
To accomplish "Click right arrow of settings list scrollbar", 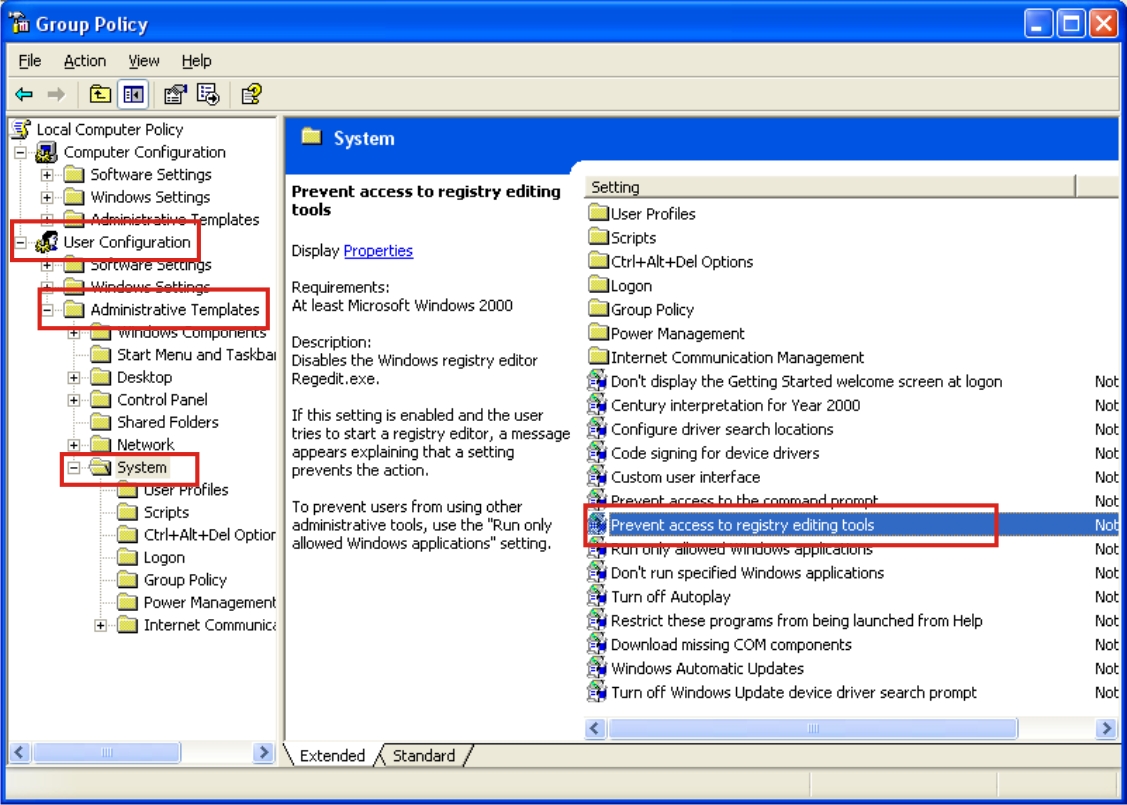I will click(x=1106, y=729).
